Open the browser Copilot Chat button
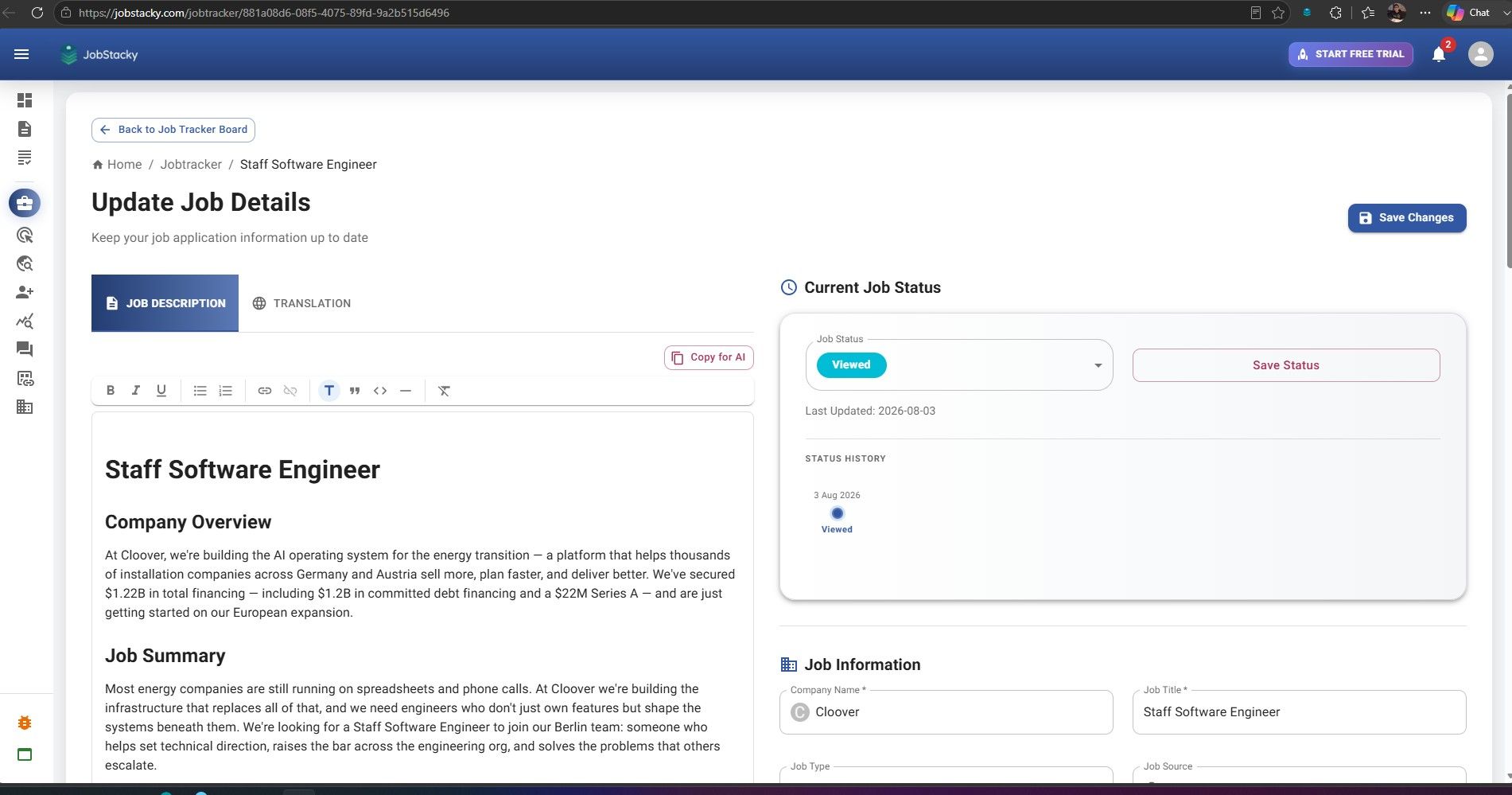The height and width of the screenshot is (795, 1512). (x=1468, y=13)
